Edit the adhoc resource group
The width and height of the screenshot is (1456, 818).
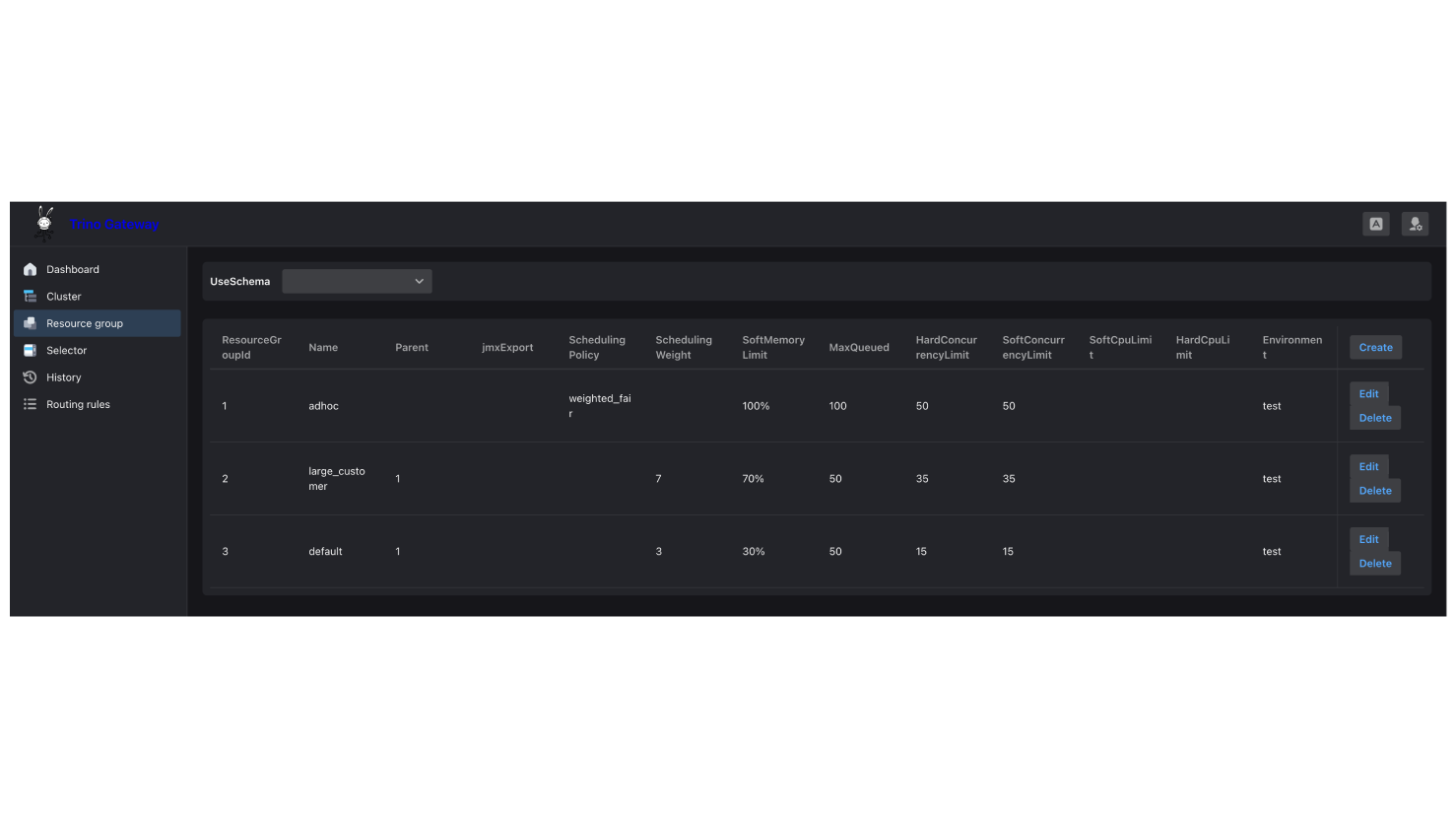pyautogui.click(x=1368, y=394)
